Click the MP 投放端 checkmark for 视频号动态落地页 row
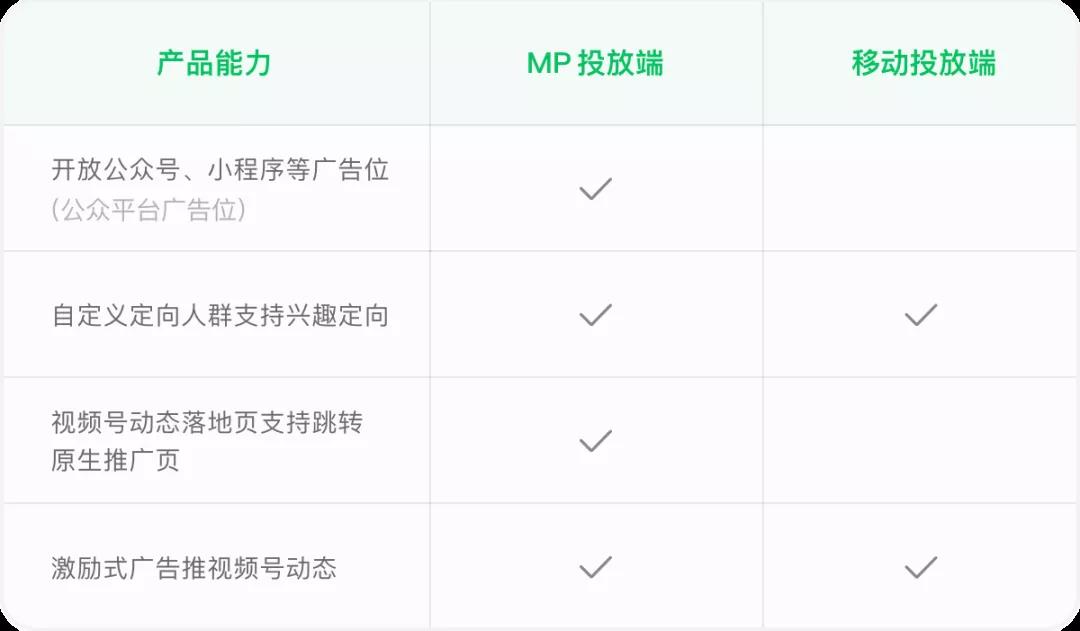Image resolution: width=1080 pixels, height=631 pixels. pos(595,441)
